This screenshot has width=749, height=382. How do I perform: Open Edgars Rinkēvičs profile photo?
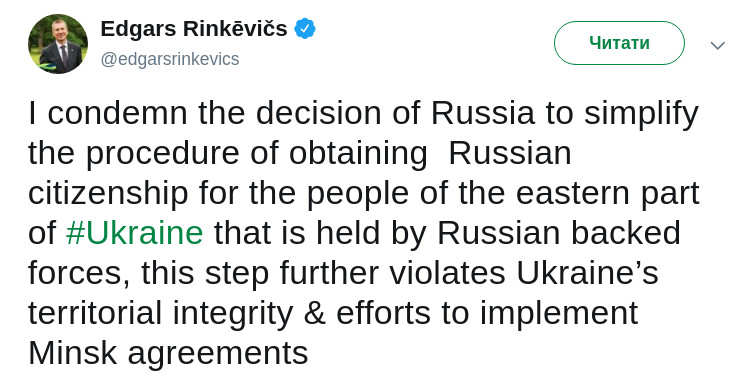[58, 43]
